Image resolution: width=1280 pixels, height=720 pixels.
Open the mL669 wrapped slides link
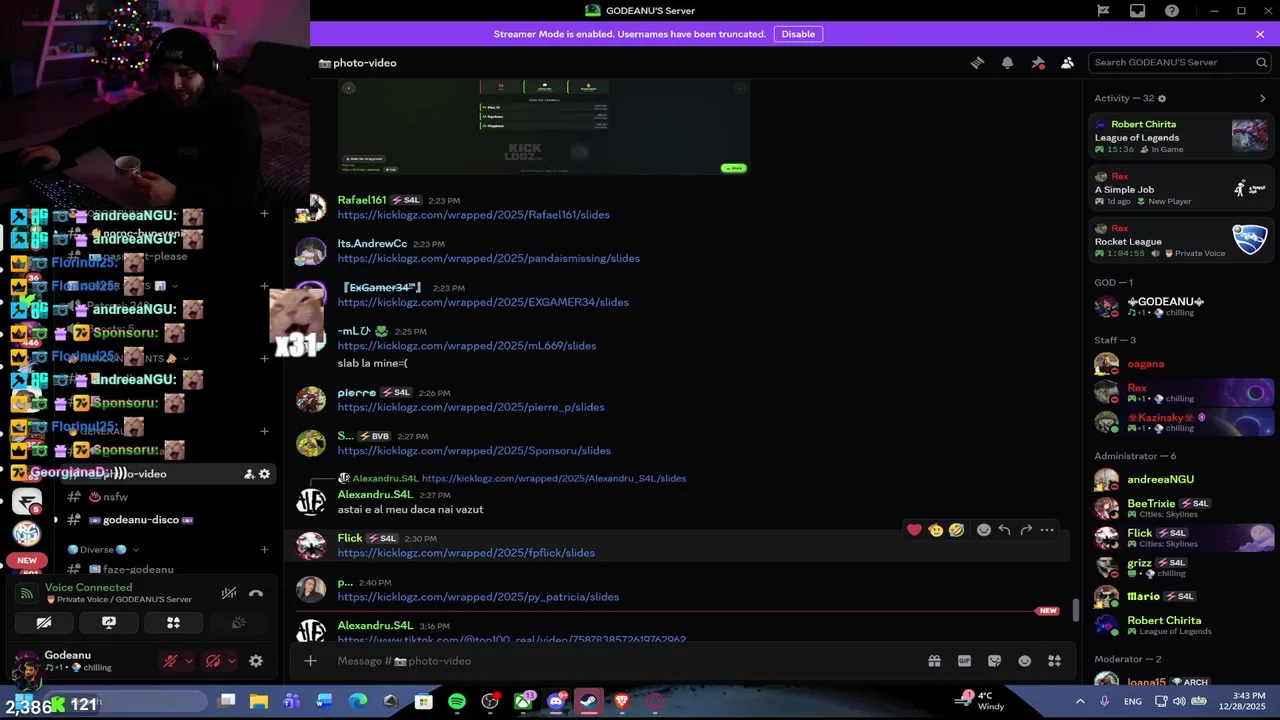[466, 346]
